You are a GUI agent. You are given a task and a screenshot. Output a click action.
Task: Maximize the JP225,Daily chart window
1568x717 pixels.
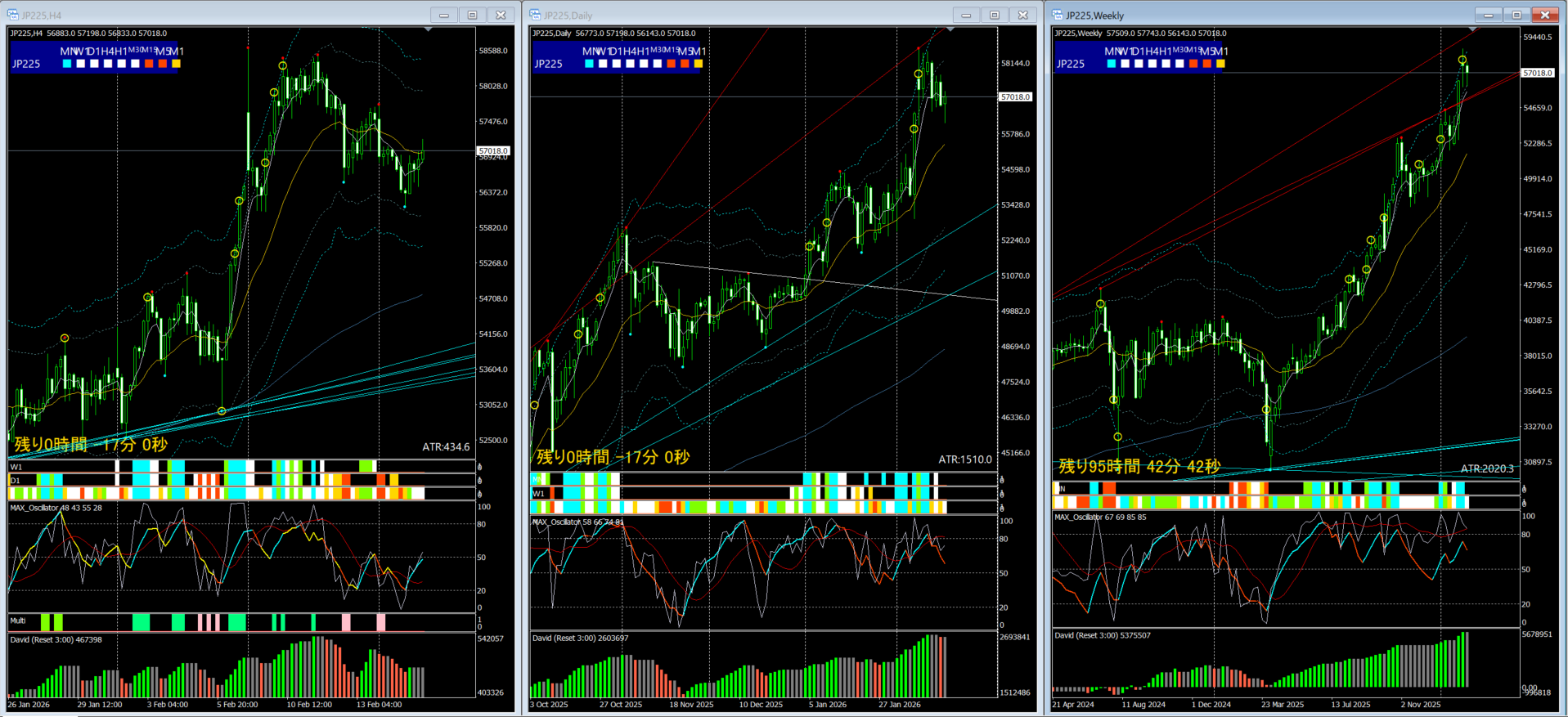tap(995, 15)
